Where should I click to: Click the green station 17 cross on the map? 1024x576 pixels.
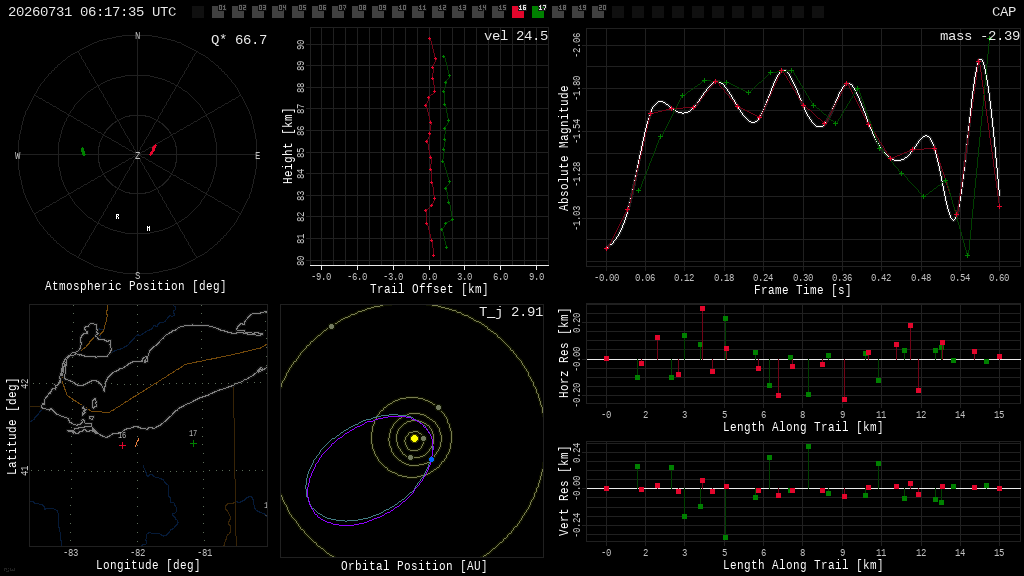[193, 443]
